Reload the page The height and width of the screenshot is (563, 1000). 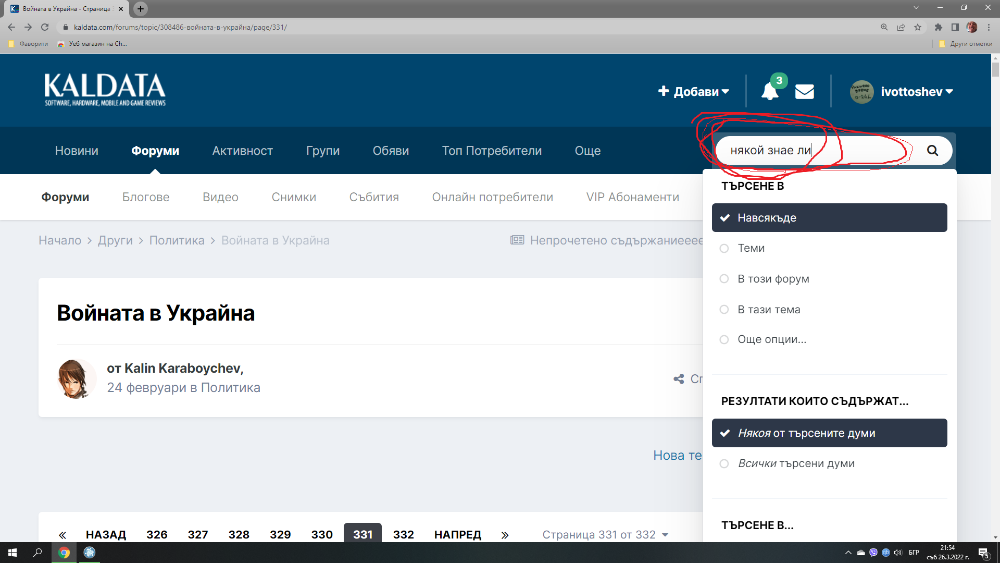coord(45,27)
